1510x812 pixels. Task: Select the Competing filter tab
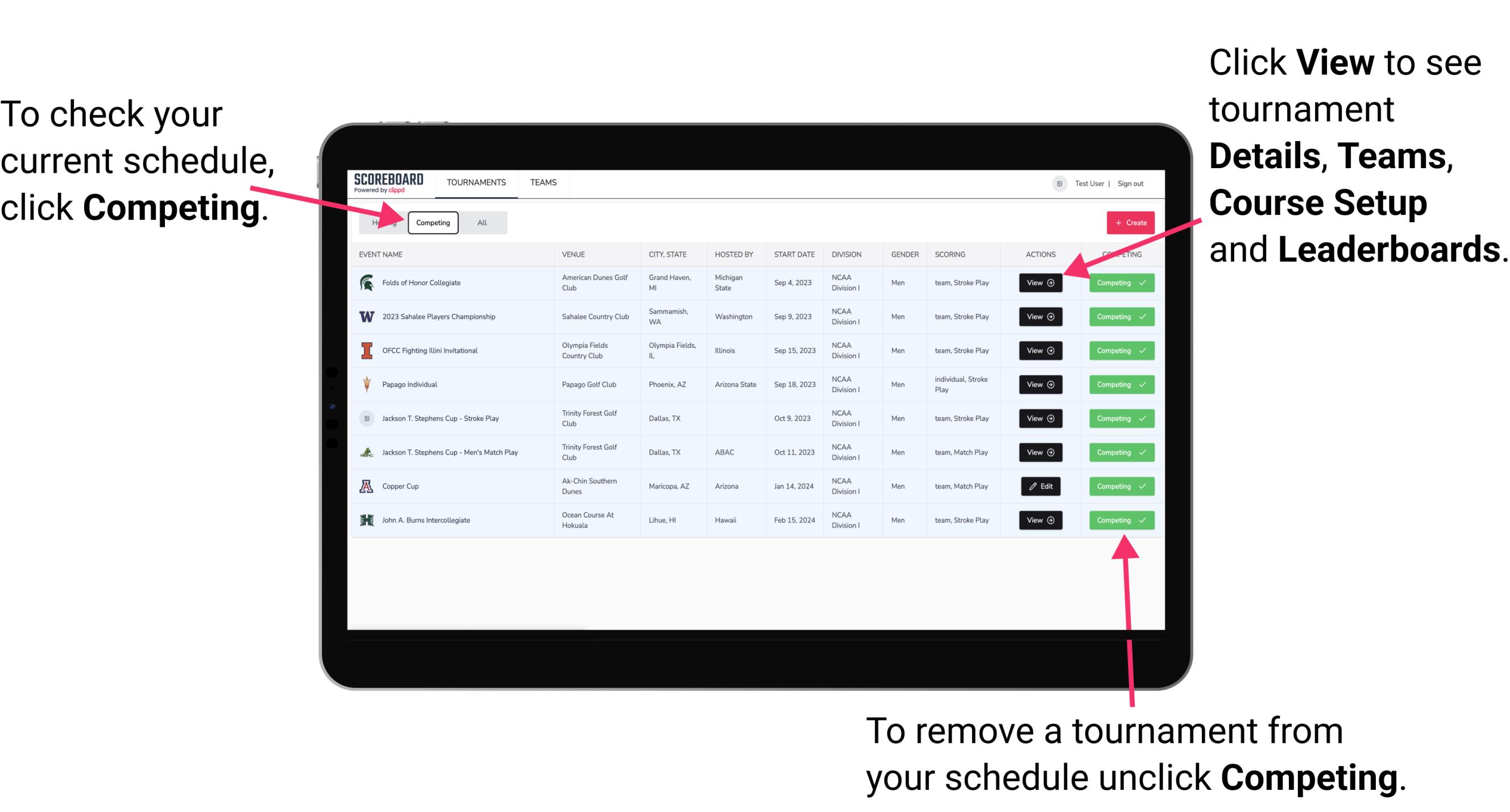click(433, 222)
